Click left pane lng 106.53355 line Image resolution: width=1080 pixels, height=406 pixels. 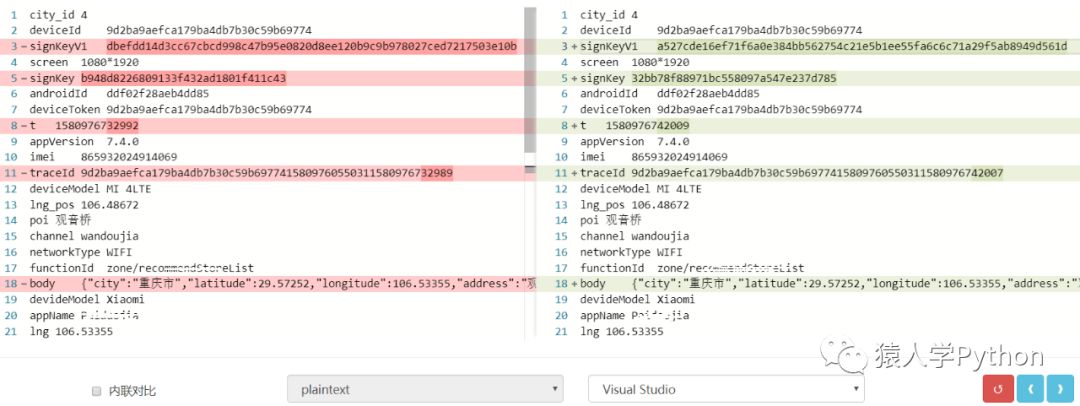[71, 332]
